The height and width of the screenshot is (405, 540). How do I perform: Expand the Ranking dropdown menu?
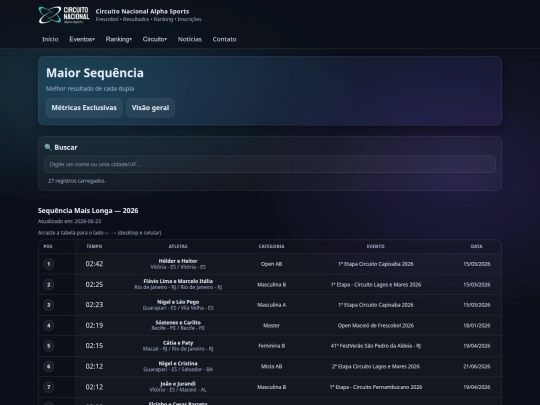(118, 39)
